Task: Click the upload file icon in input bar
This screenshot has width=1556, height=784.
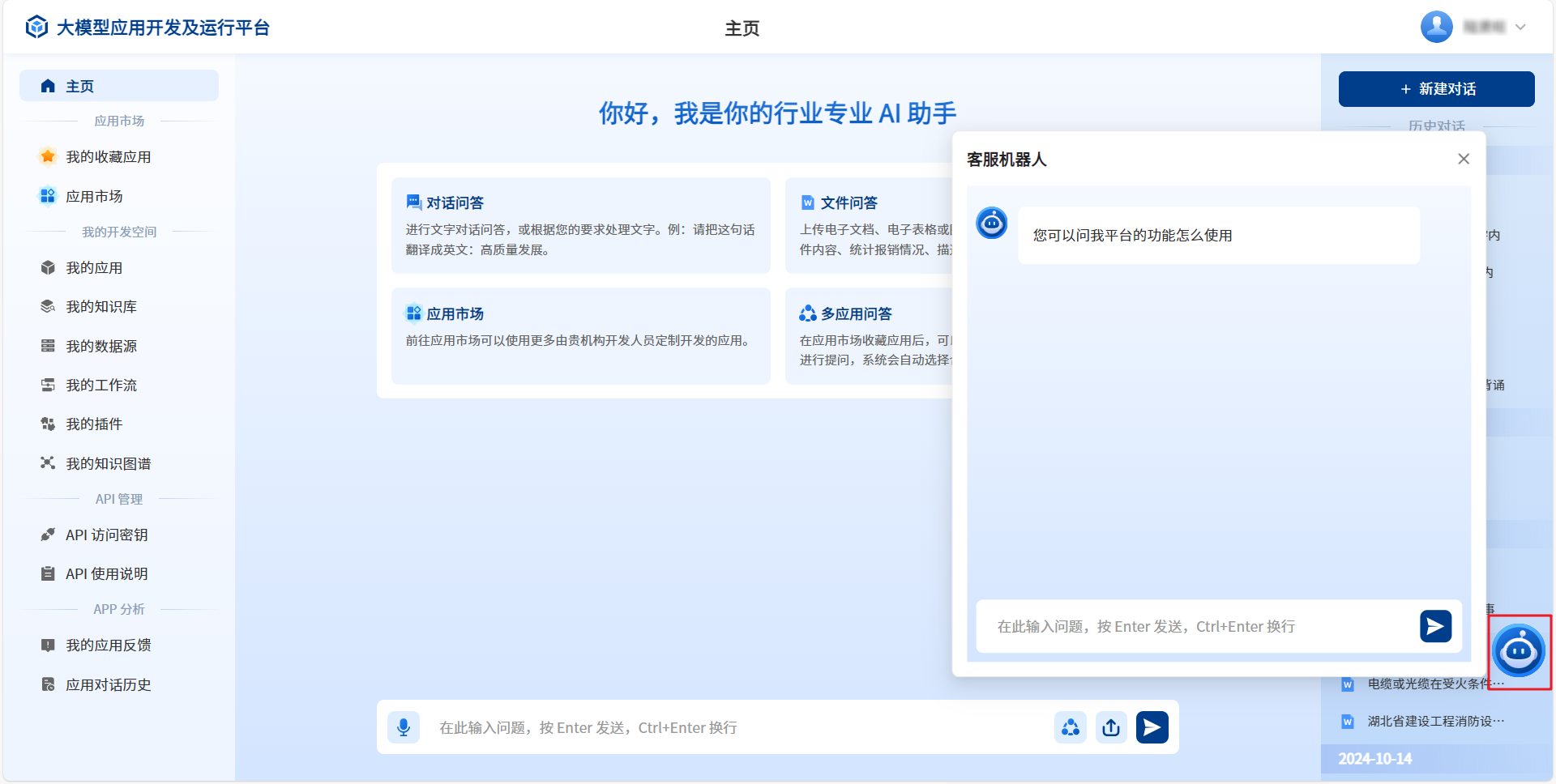Action: coord(1111,727)
